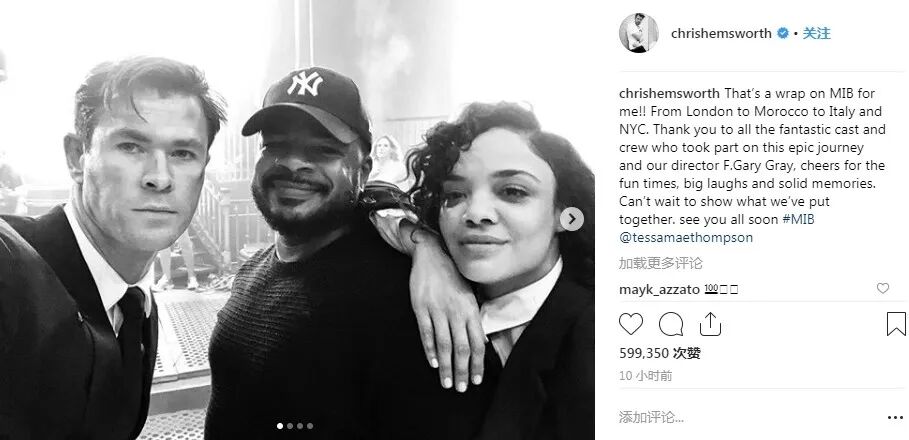
Task: Open chrishemsworth username in header
Action: pos(721,34)
